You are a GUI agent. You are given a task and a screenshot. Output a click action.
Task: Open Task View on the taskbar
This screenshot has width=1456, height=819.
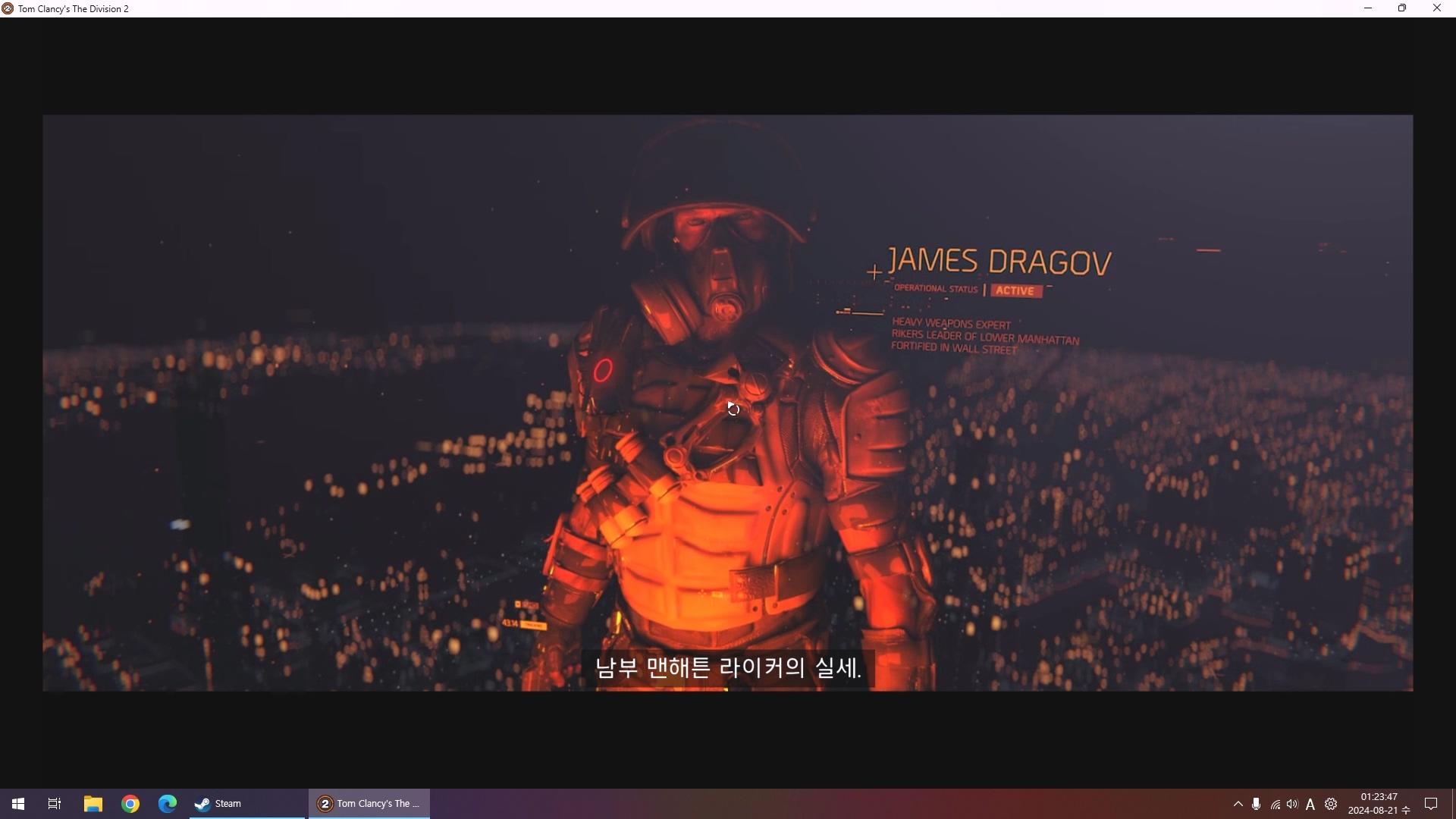click(55, 804)
